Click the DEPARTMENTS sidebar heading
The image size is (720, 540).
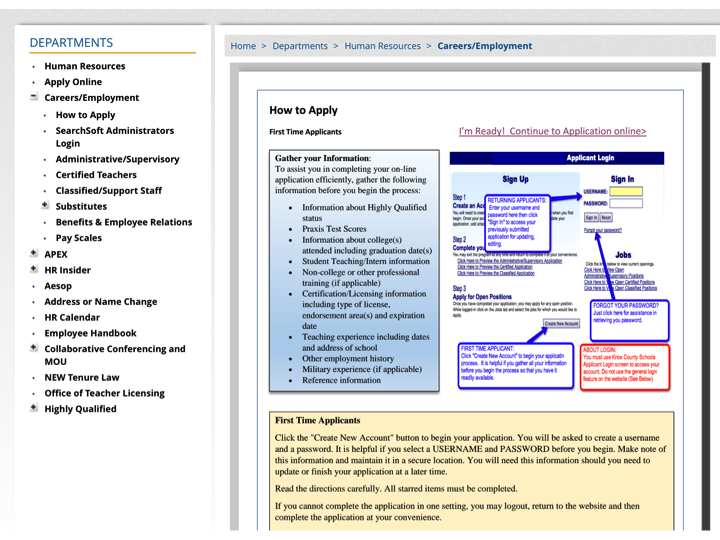[71, 43]
